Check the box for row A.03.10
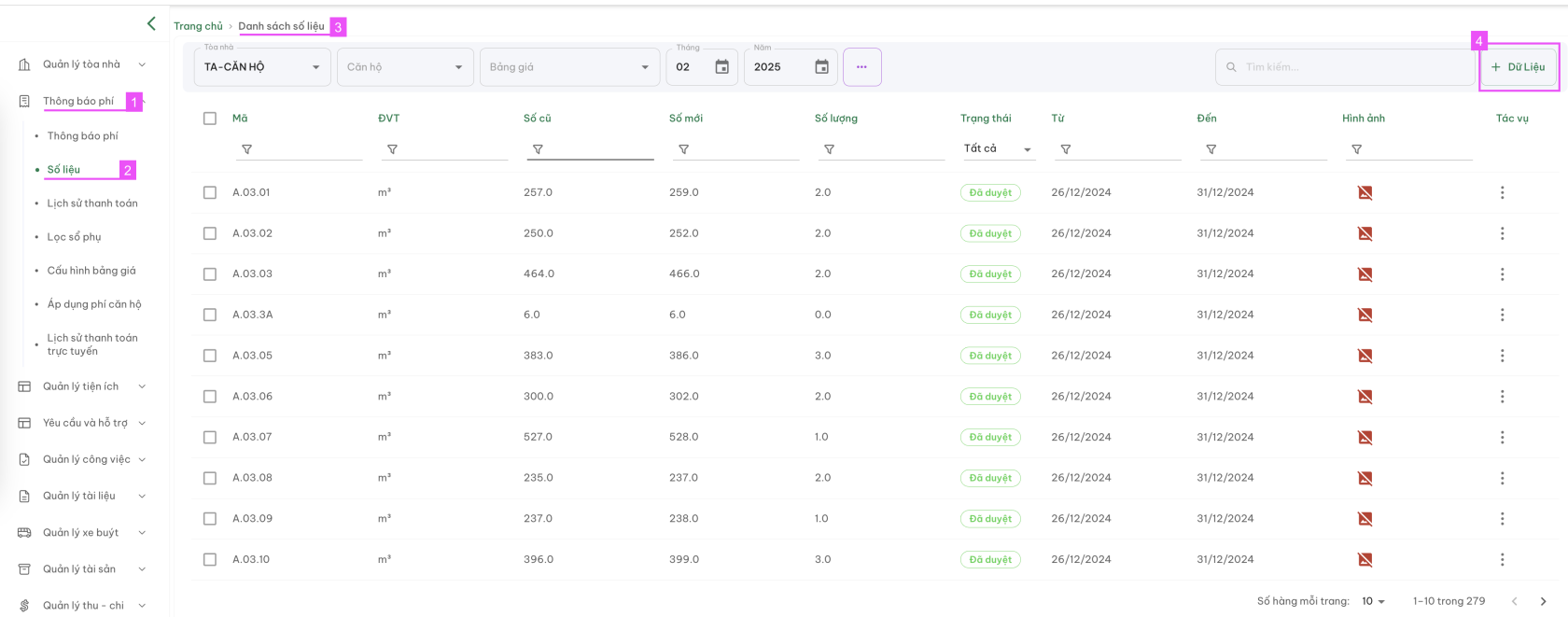1568x617 pixels. point(210,559)
